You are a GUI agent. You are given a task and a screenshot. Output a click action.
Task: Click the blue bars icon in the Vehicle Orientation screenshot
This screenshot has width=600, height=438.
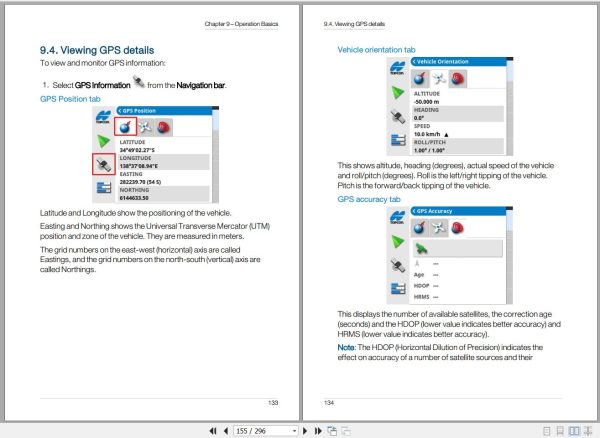398,140
